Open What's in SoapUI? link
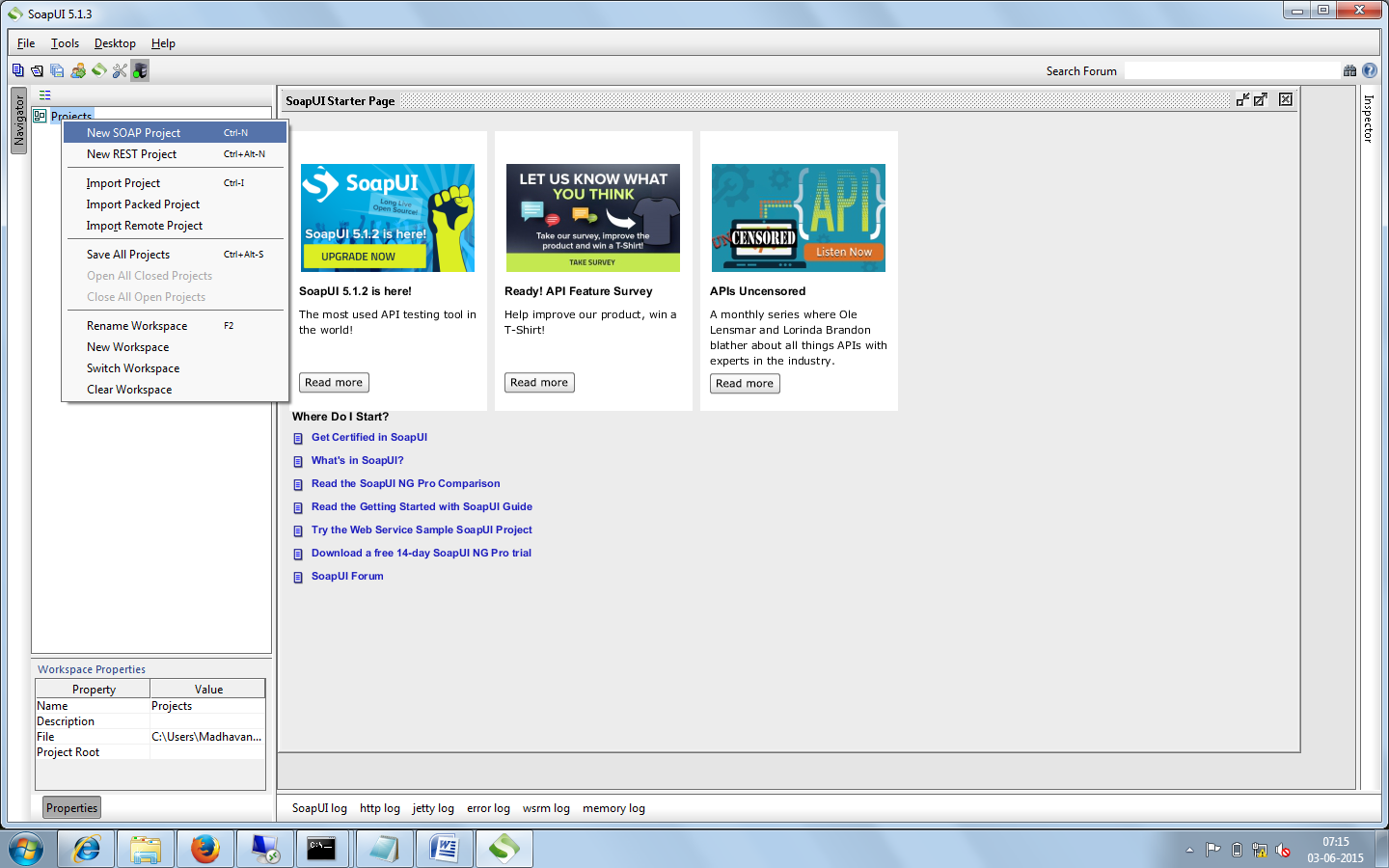Viewport: 1389px width, 868px height. click(x=358, y=461)
